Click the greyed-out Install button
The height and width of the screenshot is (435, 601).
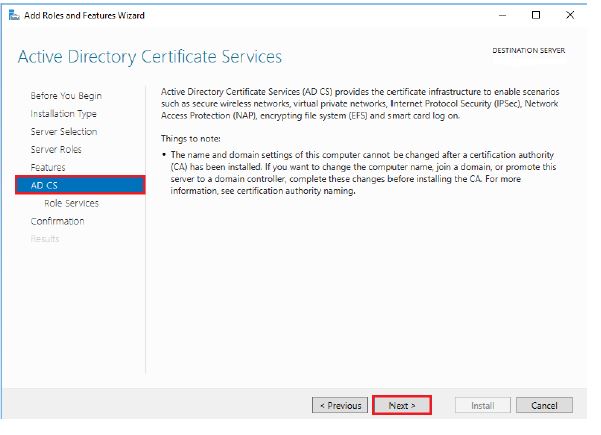click(x=483, y=405)
